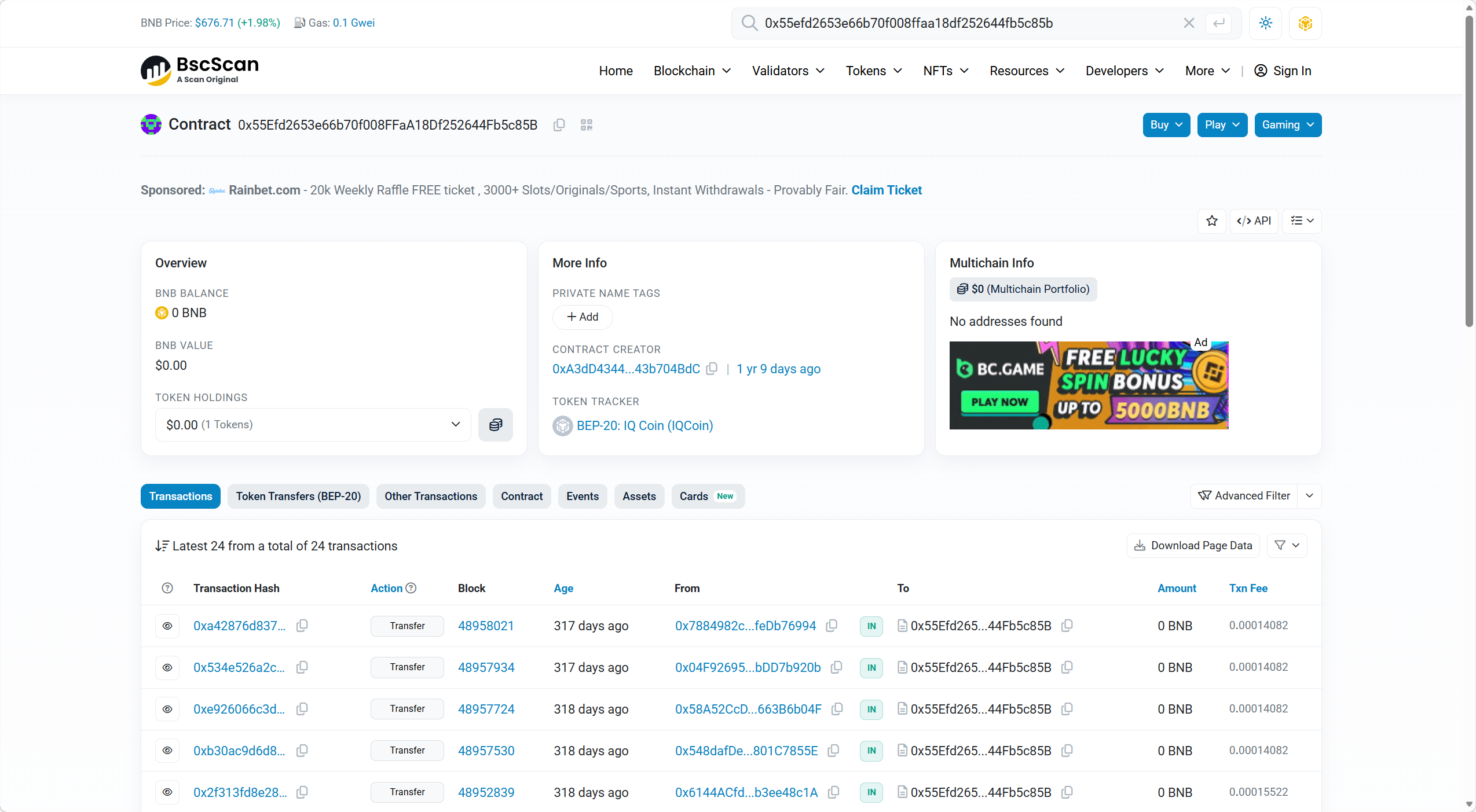
Task: Open multichain token holdings wallet icon
Action: (495, 425)
